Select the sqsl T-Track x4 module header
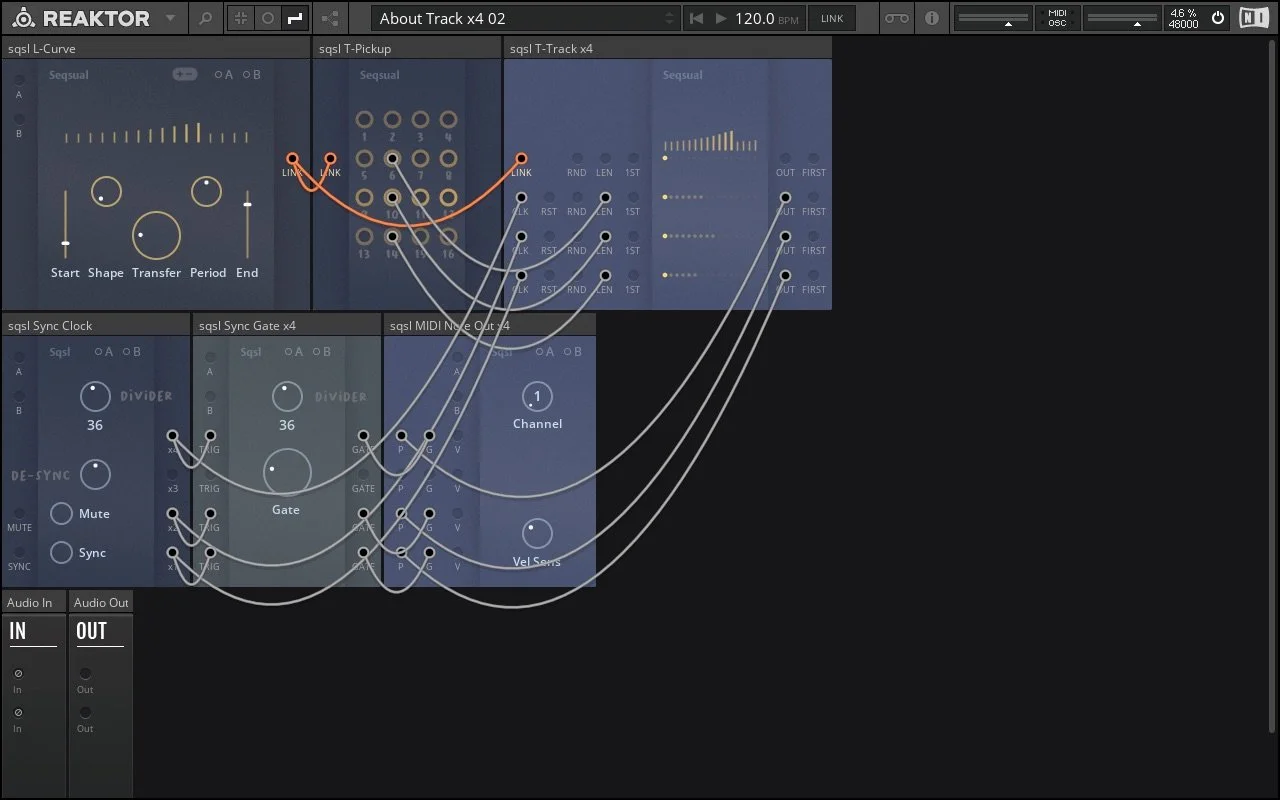The width and height of the screenshot is (1280, 800). (668, 48)
